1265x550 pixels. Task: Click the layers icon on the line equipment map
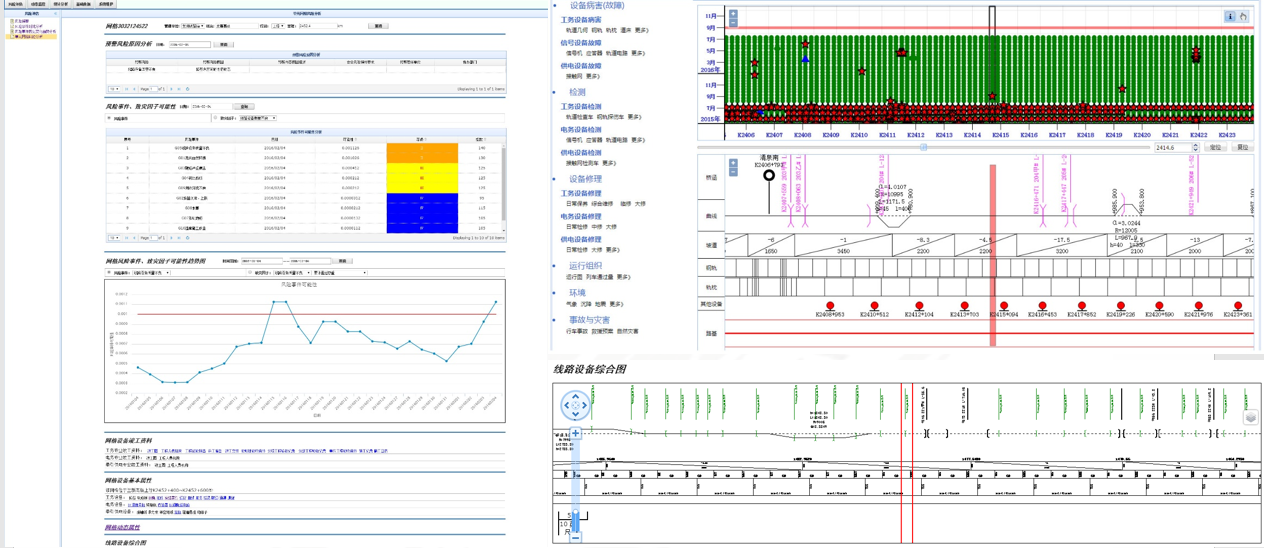(x=1250, y=418)
